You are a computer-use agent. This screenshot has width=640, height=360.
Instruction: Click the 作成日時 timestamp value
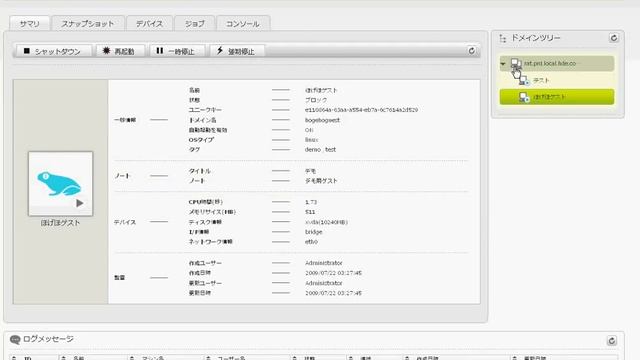pyautogui.click(x=333, y=273)
